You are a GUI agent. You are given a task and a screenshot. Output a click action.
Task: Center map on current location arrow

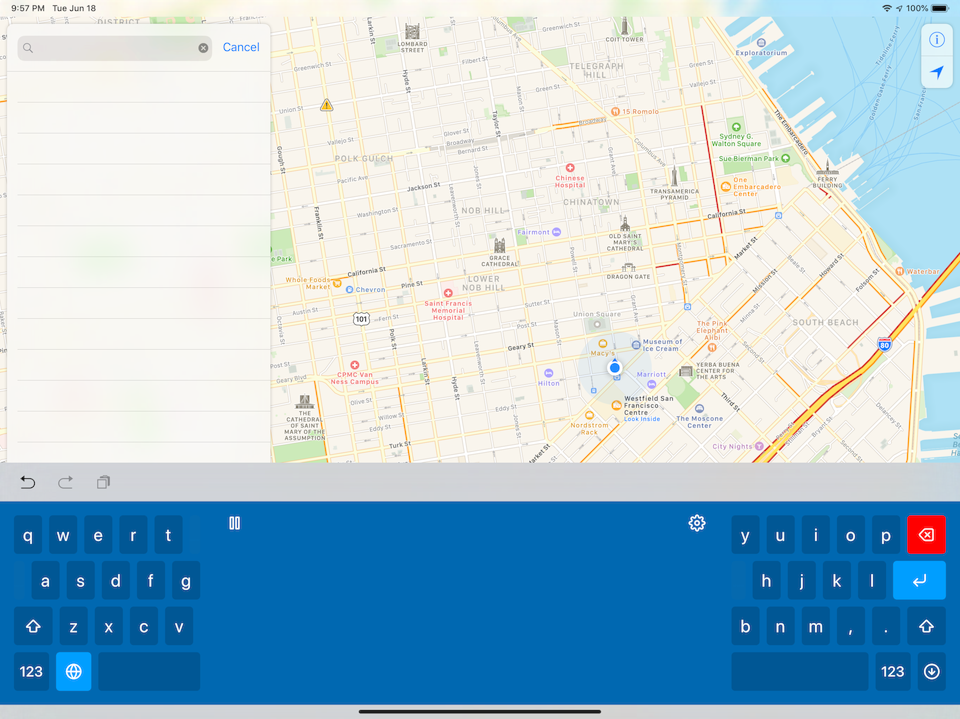click(937, 72)
